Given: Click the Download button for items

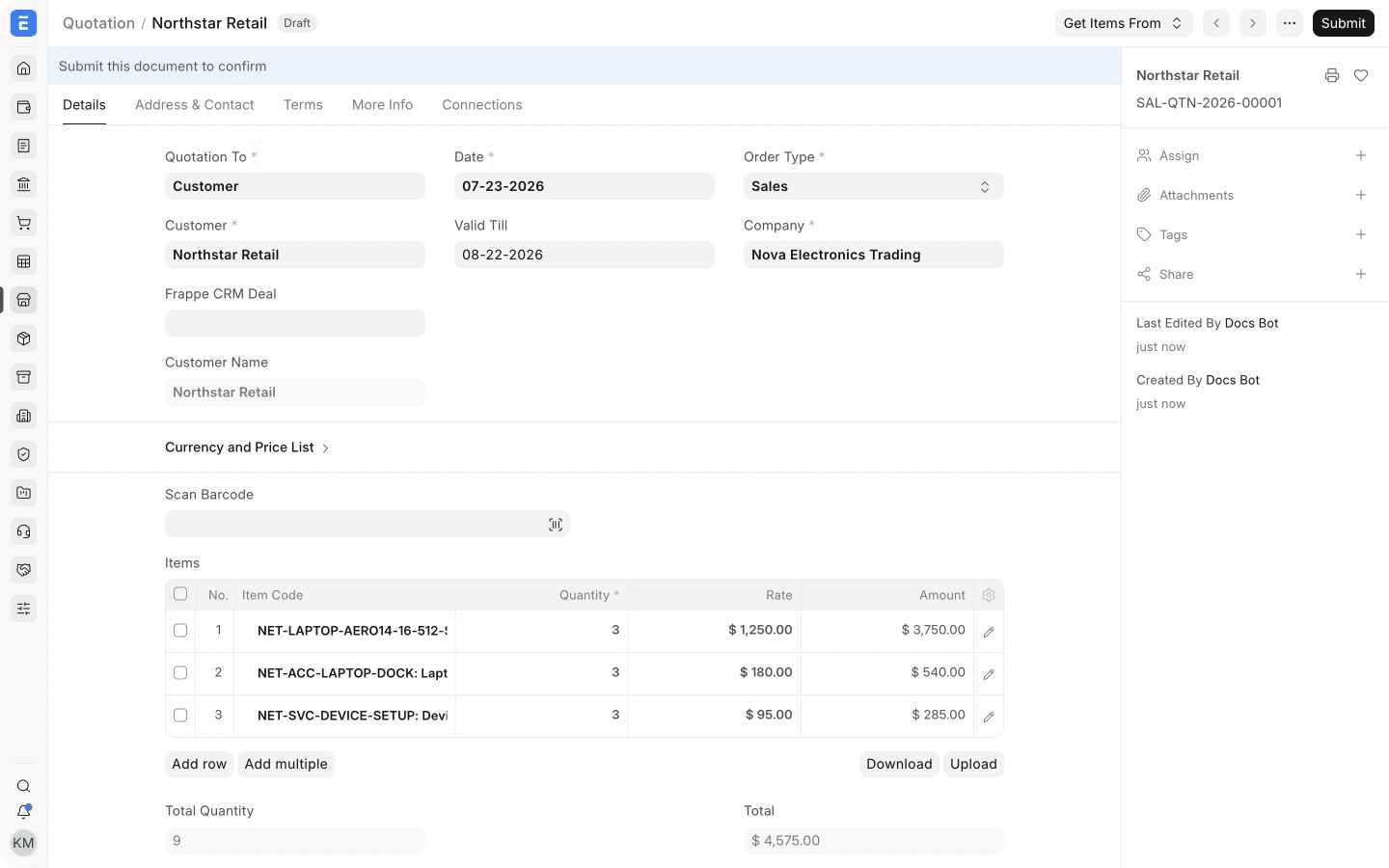Looking at the screenshot, I should 899,764.
